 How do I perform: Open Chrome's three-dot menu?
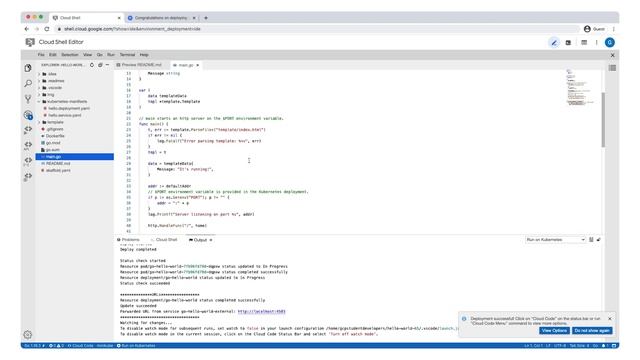click(x=613, y=29)
